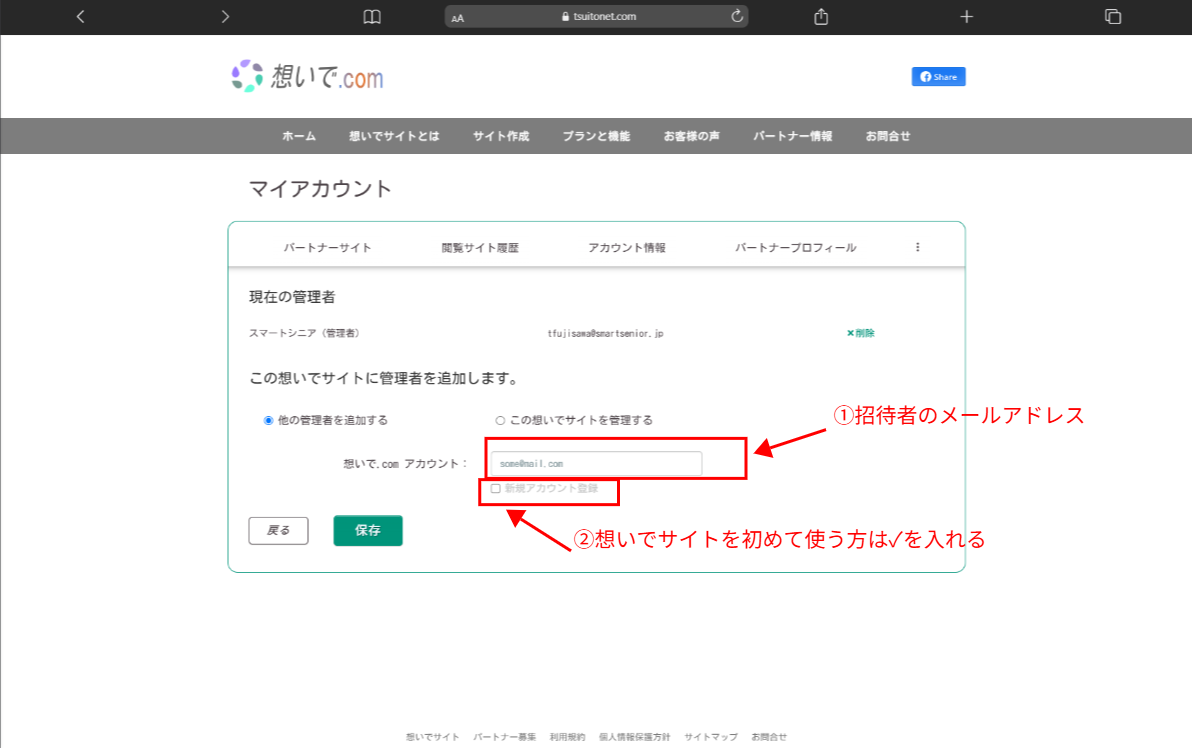Click the 想いで.com logo
Image resolution: width=1192 pixels, height=748 pixels.
click(307, 77)
